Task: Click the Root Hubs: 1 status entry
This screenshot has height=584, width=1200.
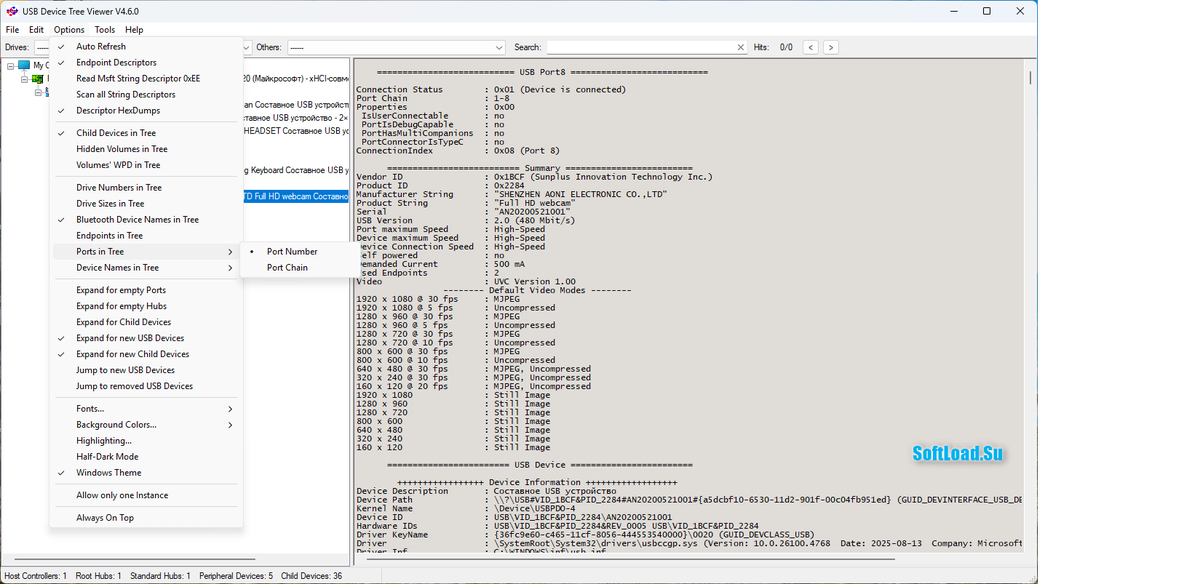Action: coord(97,575)
